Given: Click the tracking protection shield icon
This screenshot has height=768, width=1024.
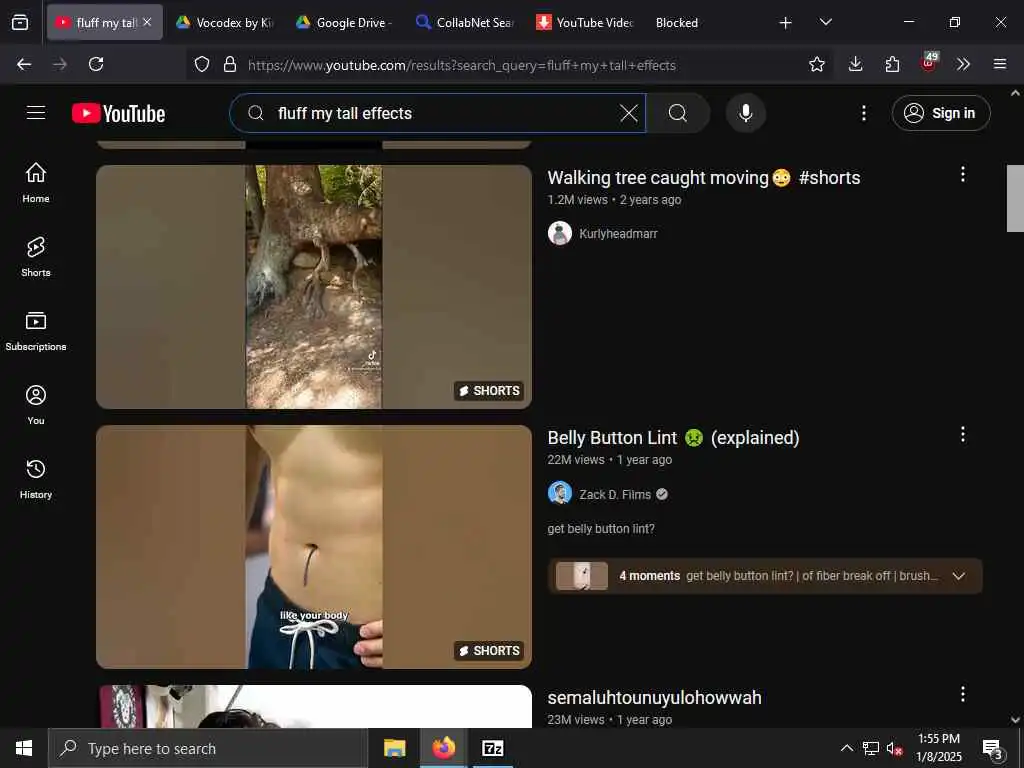Looking at the screenshot, I should 202,64.
